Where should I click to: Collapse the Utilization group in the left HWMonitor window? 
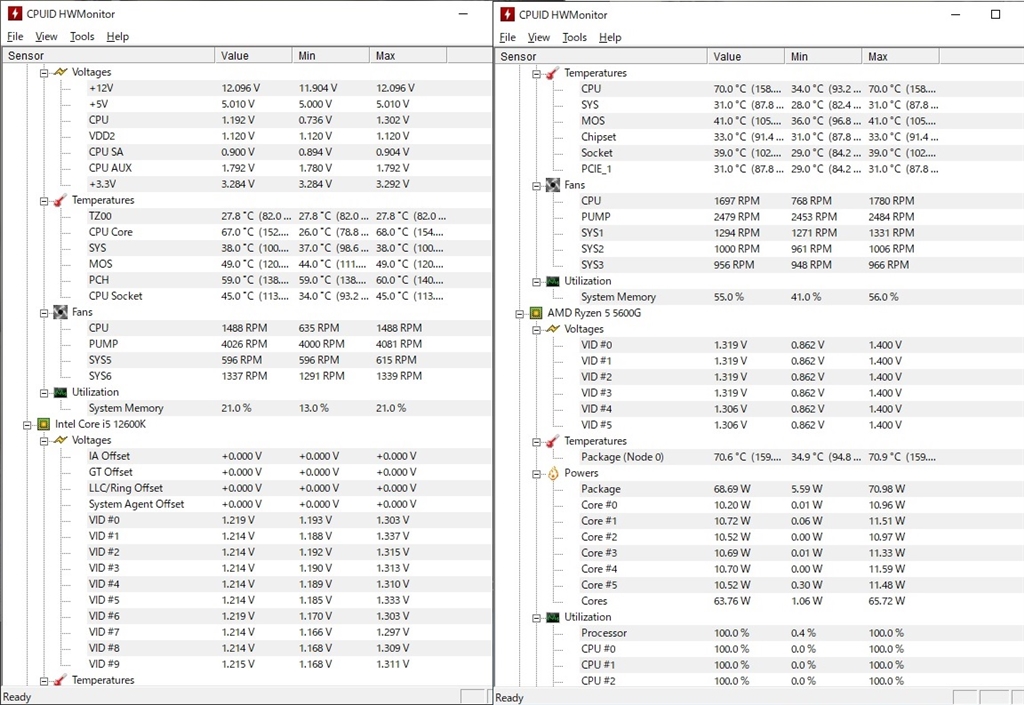(44, 393)
